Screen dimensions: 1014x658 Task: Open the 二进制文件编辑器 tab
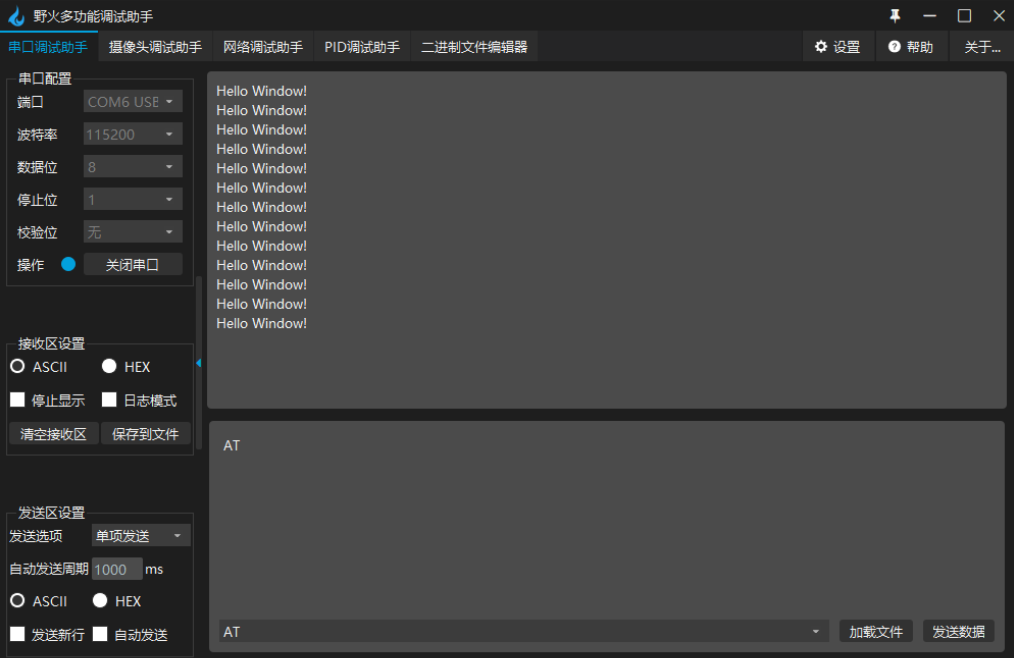click(x=475, y=47)
